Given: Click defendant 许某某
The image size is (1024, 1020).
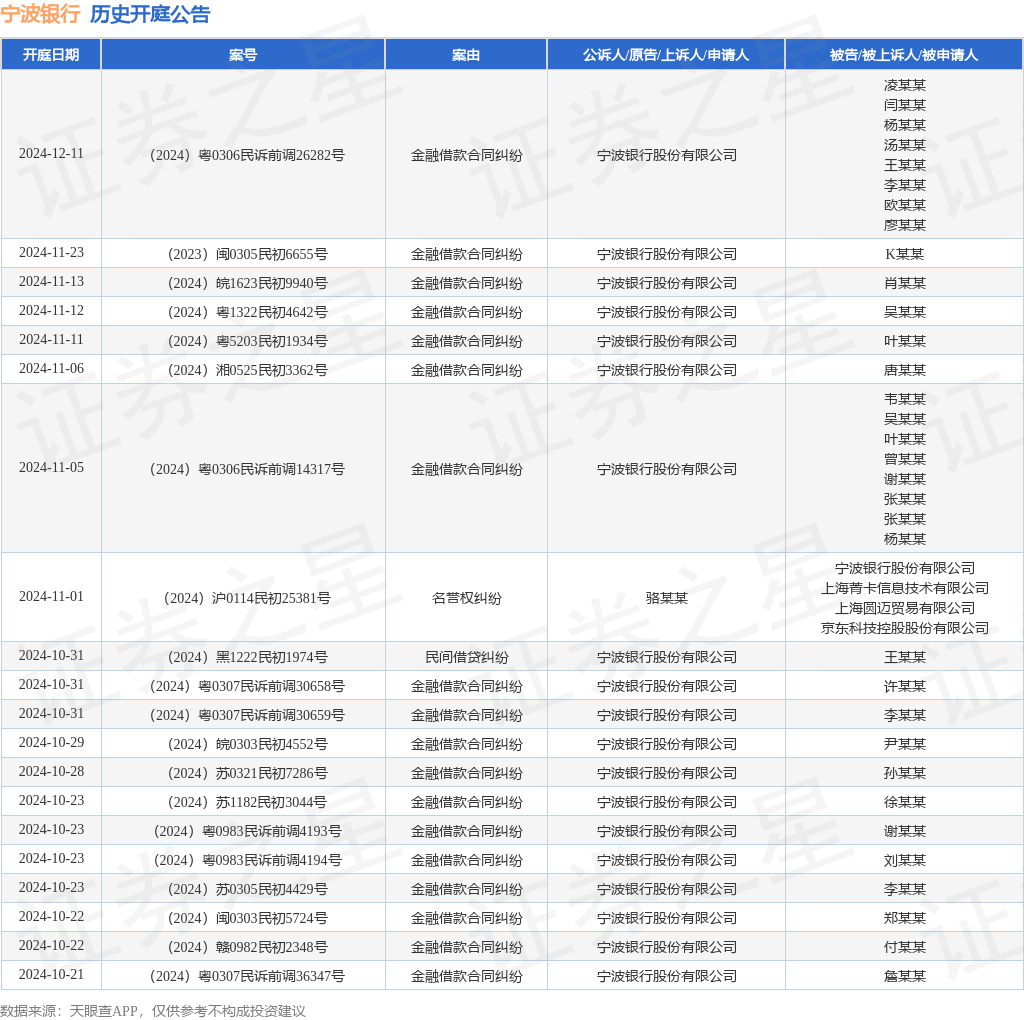Looking at the screenshot, I should click(904, 686).
